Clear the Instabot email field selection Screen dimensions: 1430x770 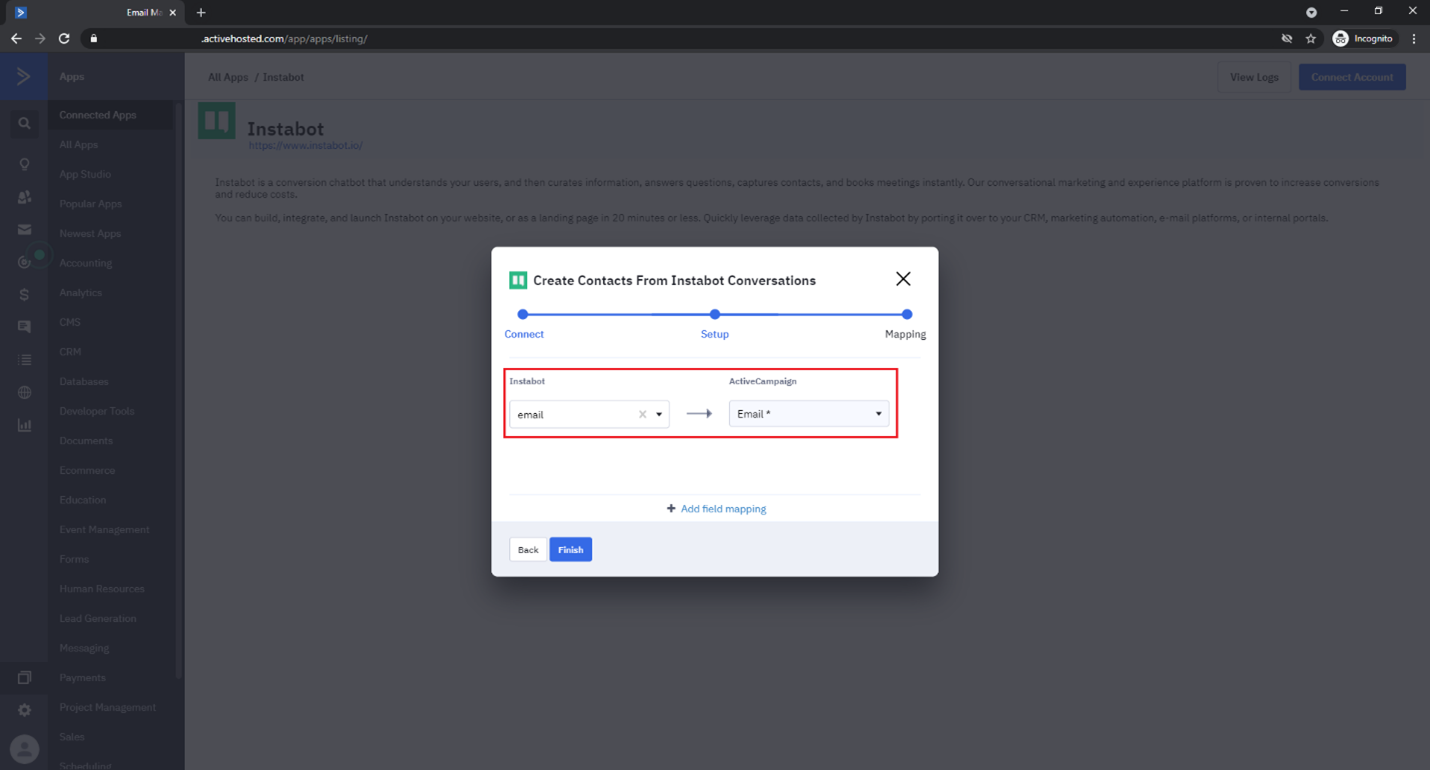[642, 414]
